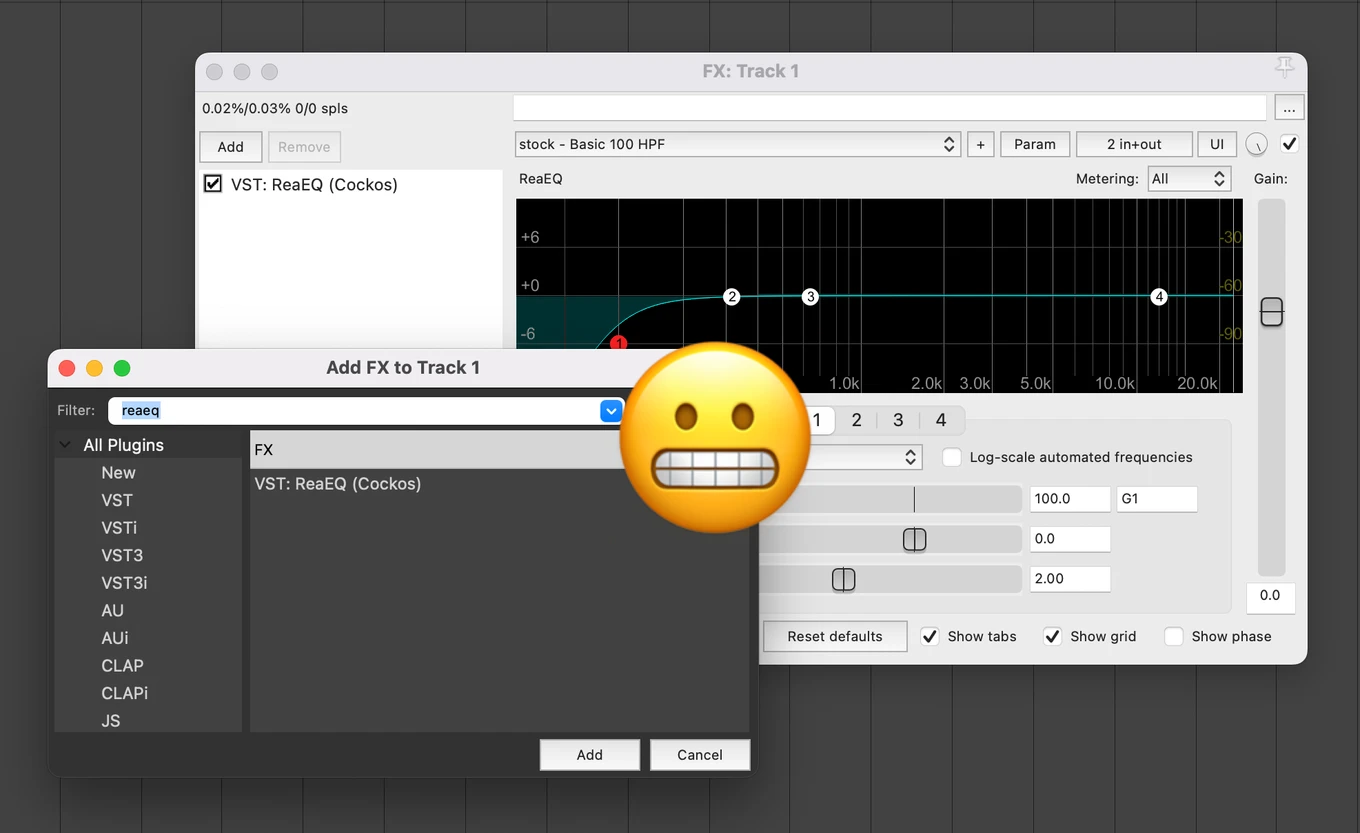This screenshot has width=1360, height=833.
Task: Enable Show phase option
Action: click(x=1174, y=636)
